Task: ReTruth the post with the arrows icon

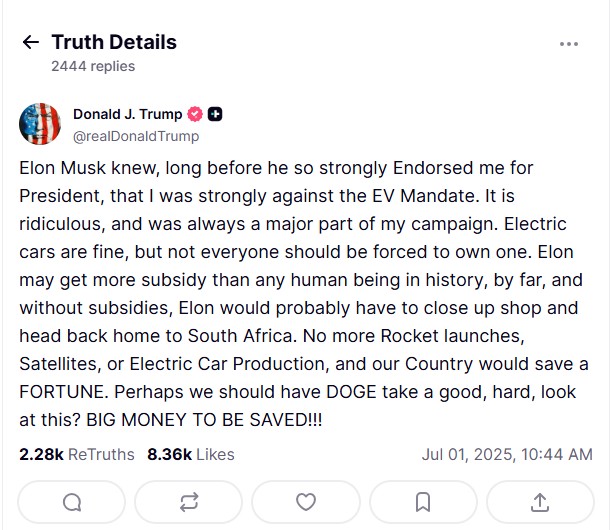Action: tap(189, 502)
